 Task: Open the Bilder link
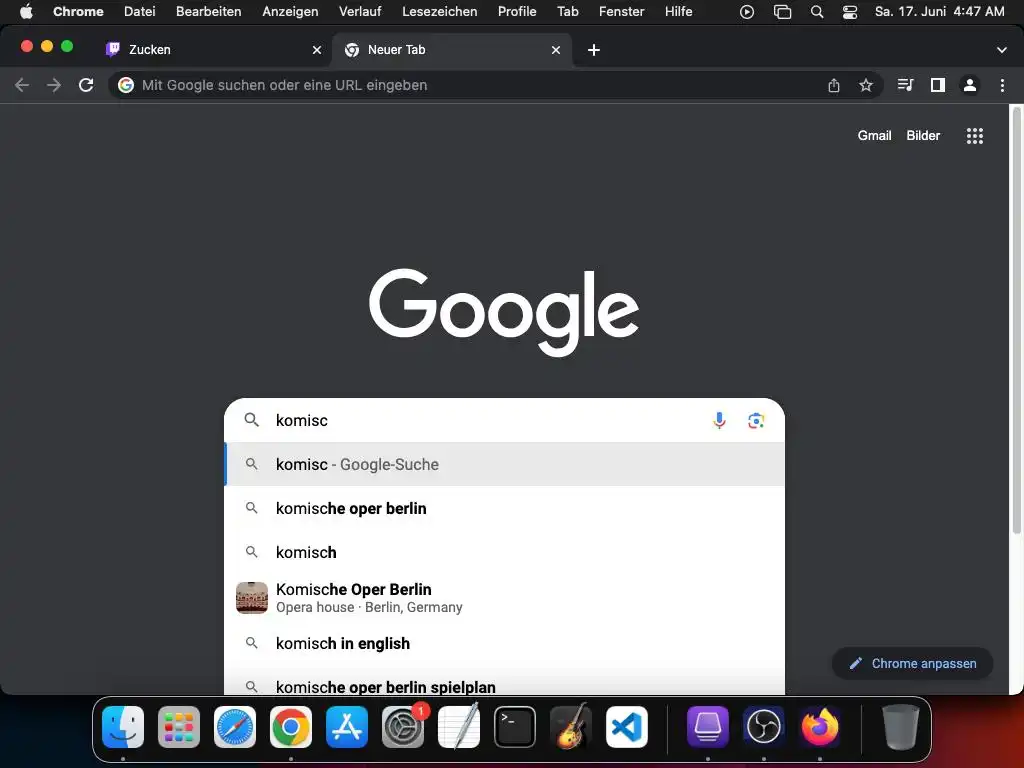click(923, 136)
